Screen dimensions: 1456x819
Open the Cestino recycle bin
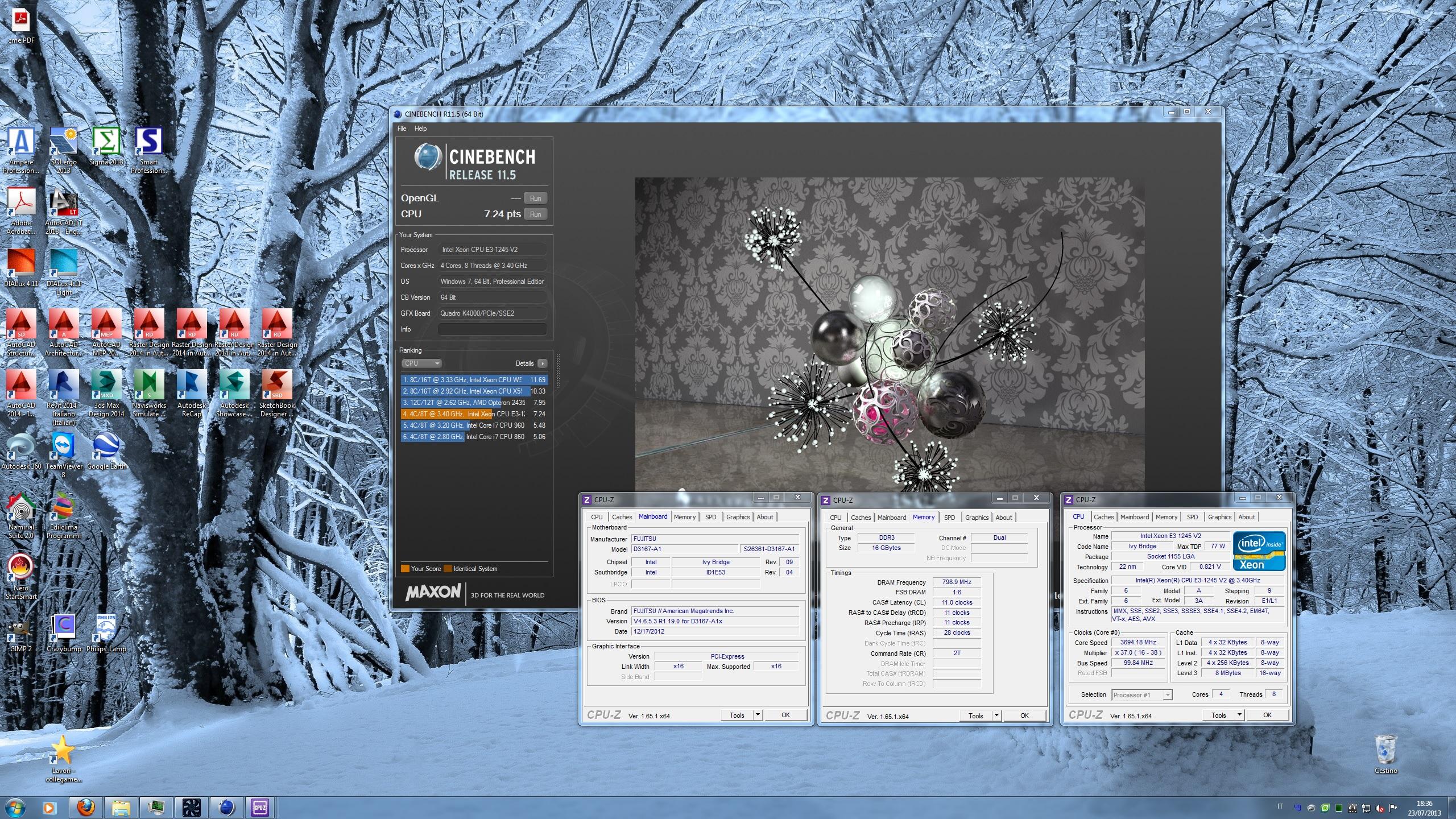tap(1386, 754)
